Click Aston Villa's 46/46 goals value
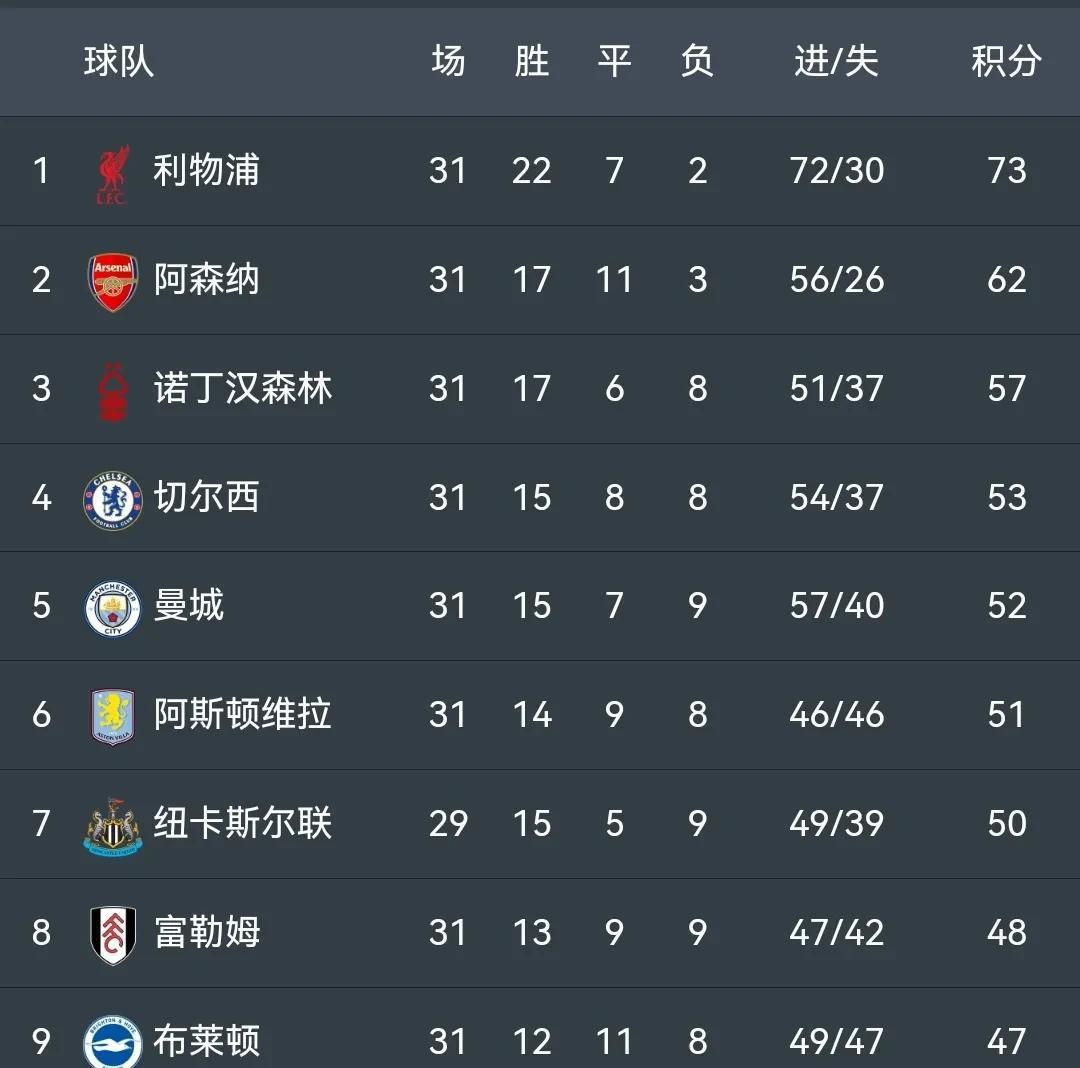The image size is (1080, 1068). (836, 715)
